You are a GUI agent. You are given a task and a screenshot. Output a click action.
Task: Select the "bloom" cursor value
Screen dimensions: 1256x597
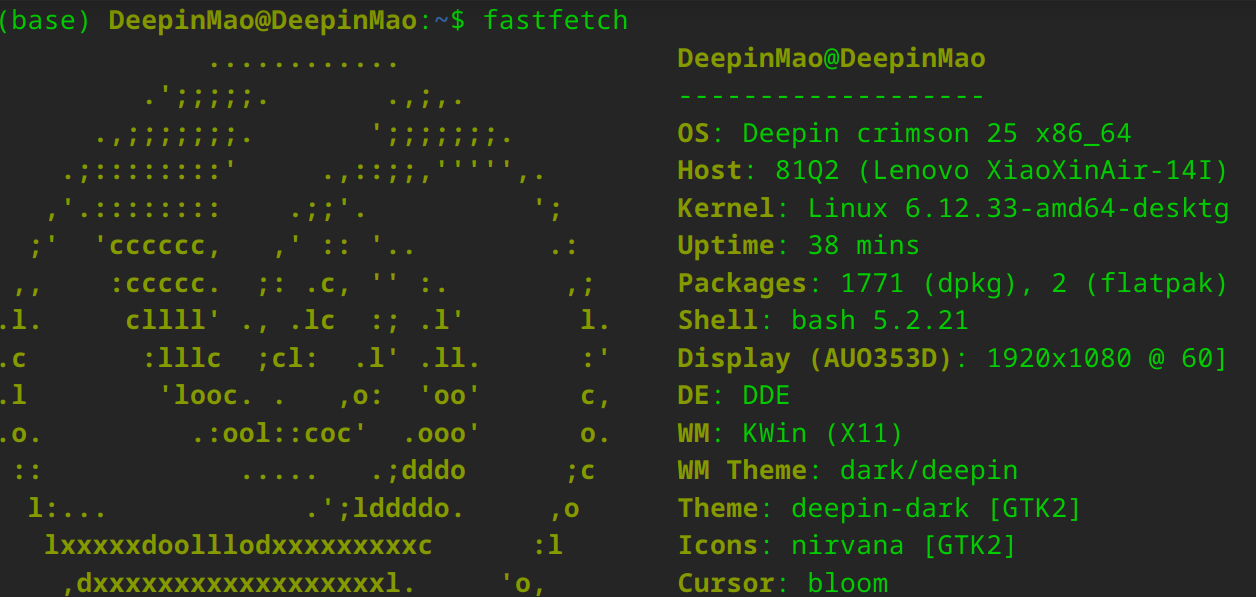pyautogui.click(x=848, y=583)
